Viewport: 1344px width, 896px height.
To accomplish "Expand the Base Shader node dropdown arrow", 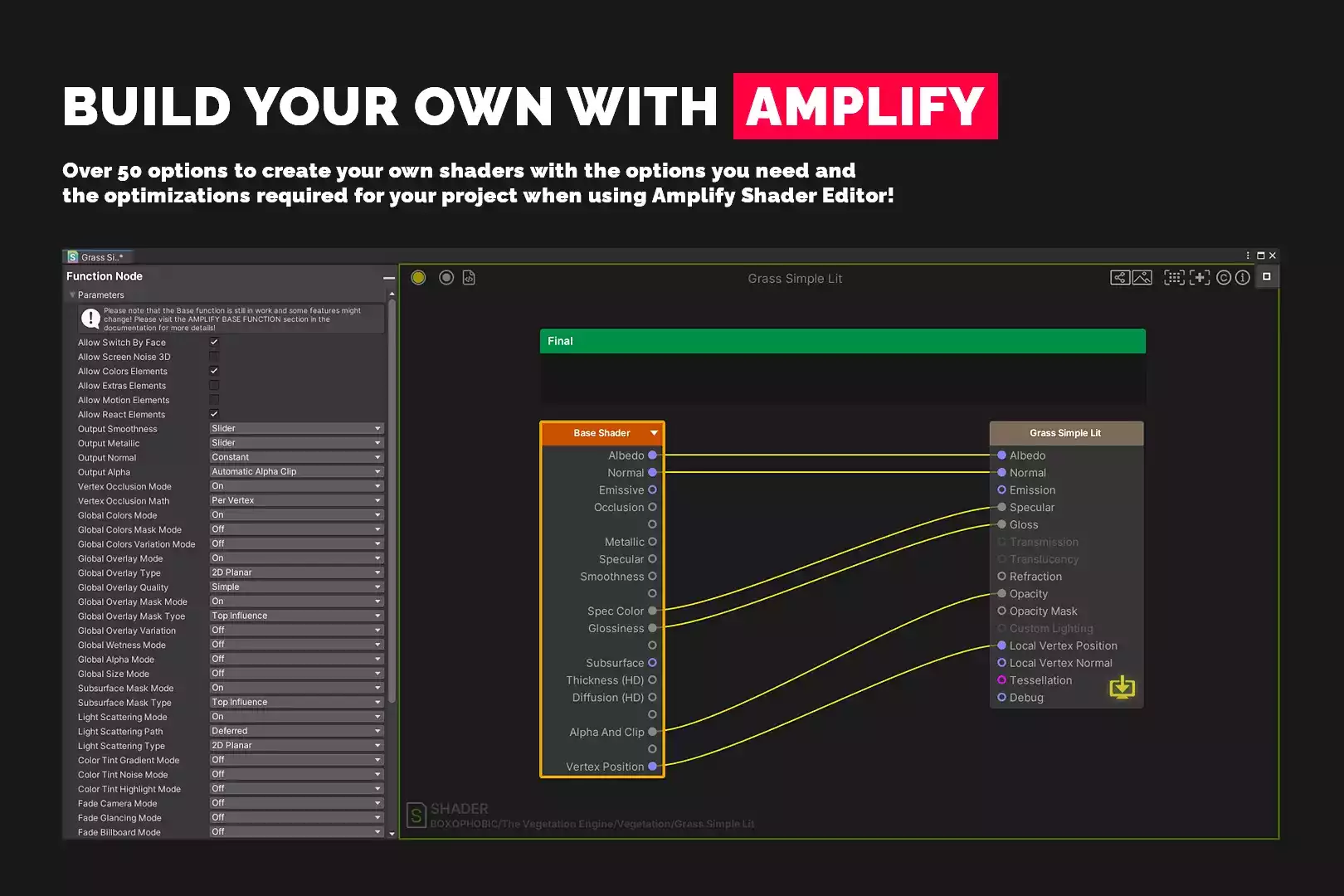I will (655, 433).
